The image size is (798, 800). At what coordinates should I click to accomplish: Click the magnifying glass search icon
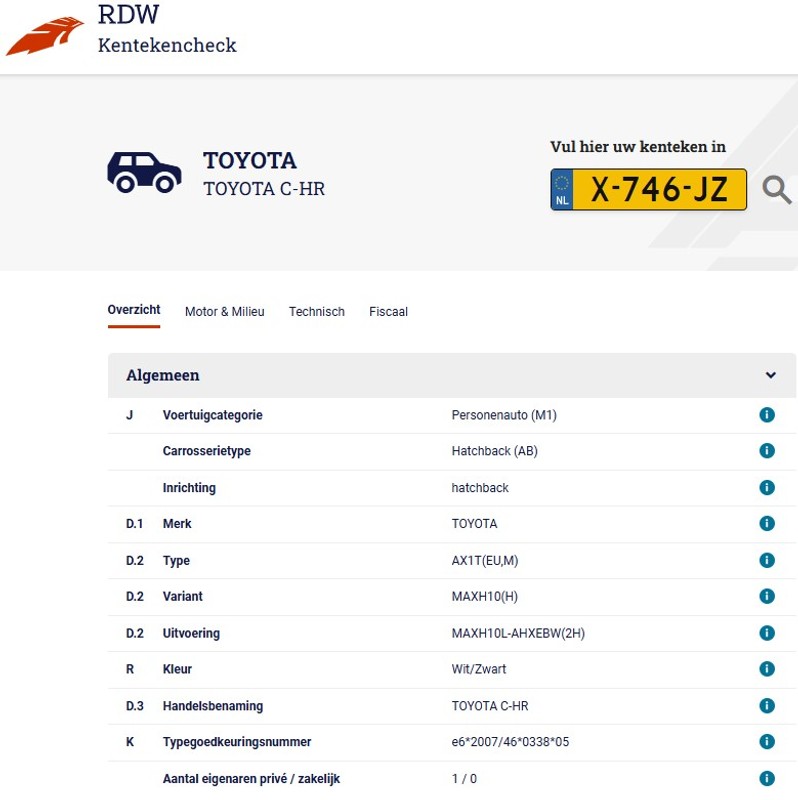[776, 189]
